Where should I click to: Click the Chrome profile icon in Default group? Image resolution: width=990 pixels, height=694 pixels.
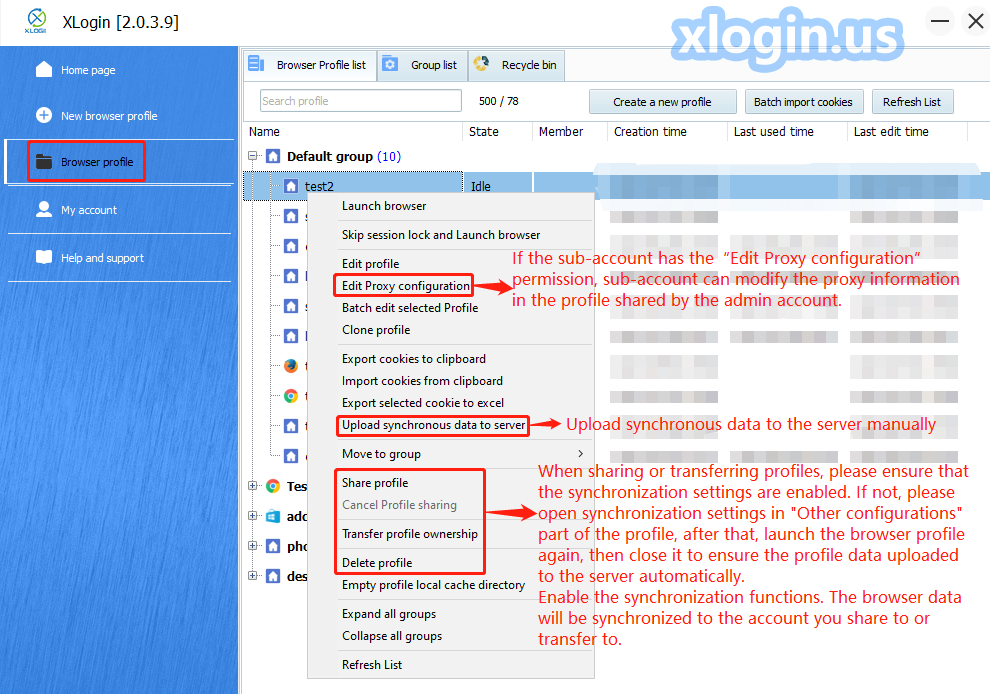pyautogui.click(x=290, y=396)
